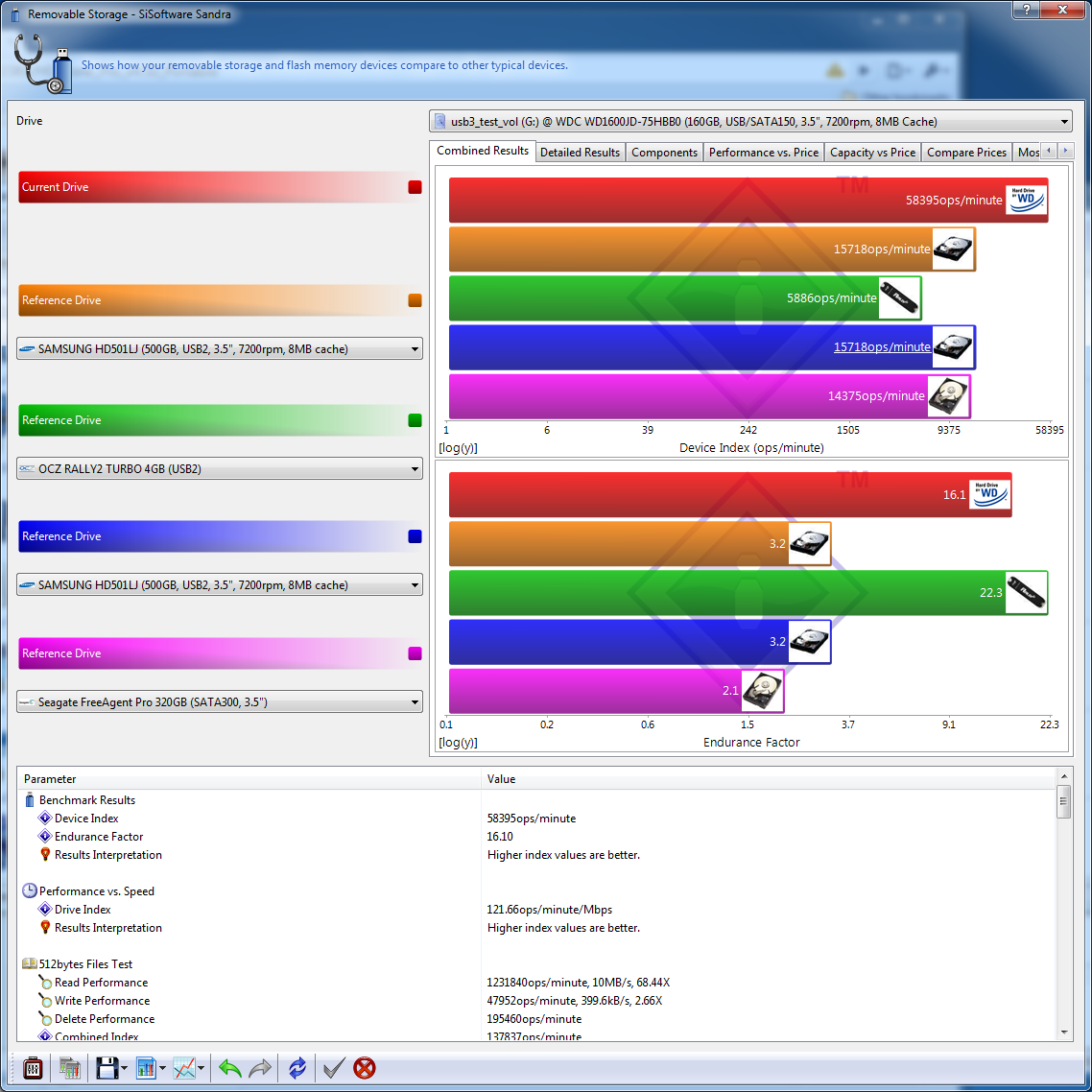Click the bar chart report icon
This screenshot has height=1092, width=1092.
[x=146, y=1068]
